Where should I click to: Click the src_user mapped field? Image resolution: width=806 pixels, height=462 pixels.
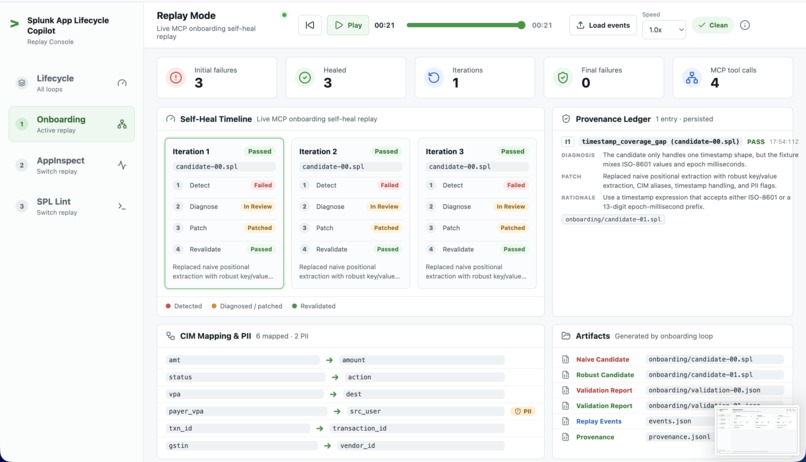[x=426, y=411]
